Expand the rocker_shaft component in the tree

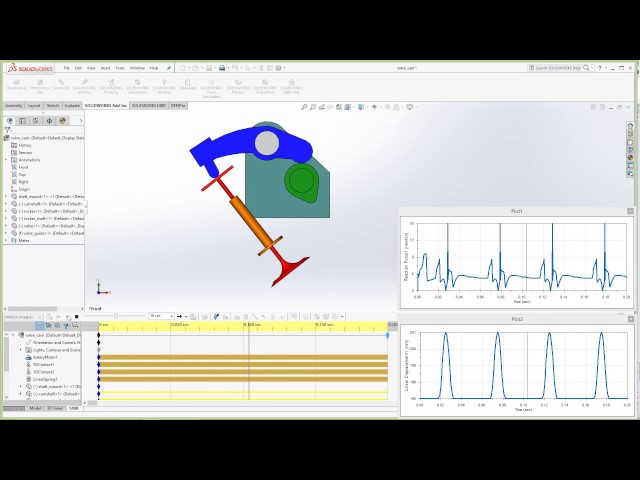pyautogui.click(x=6, y=219)
